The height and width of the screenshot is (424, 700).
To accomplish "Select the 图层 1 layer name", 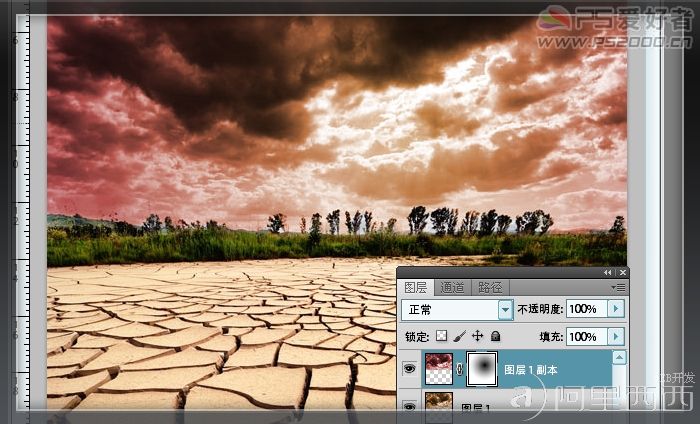I will [476, 408].
